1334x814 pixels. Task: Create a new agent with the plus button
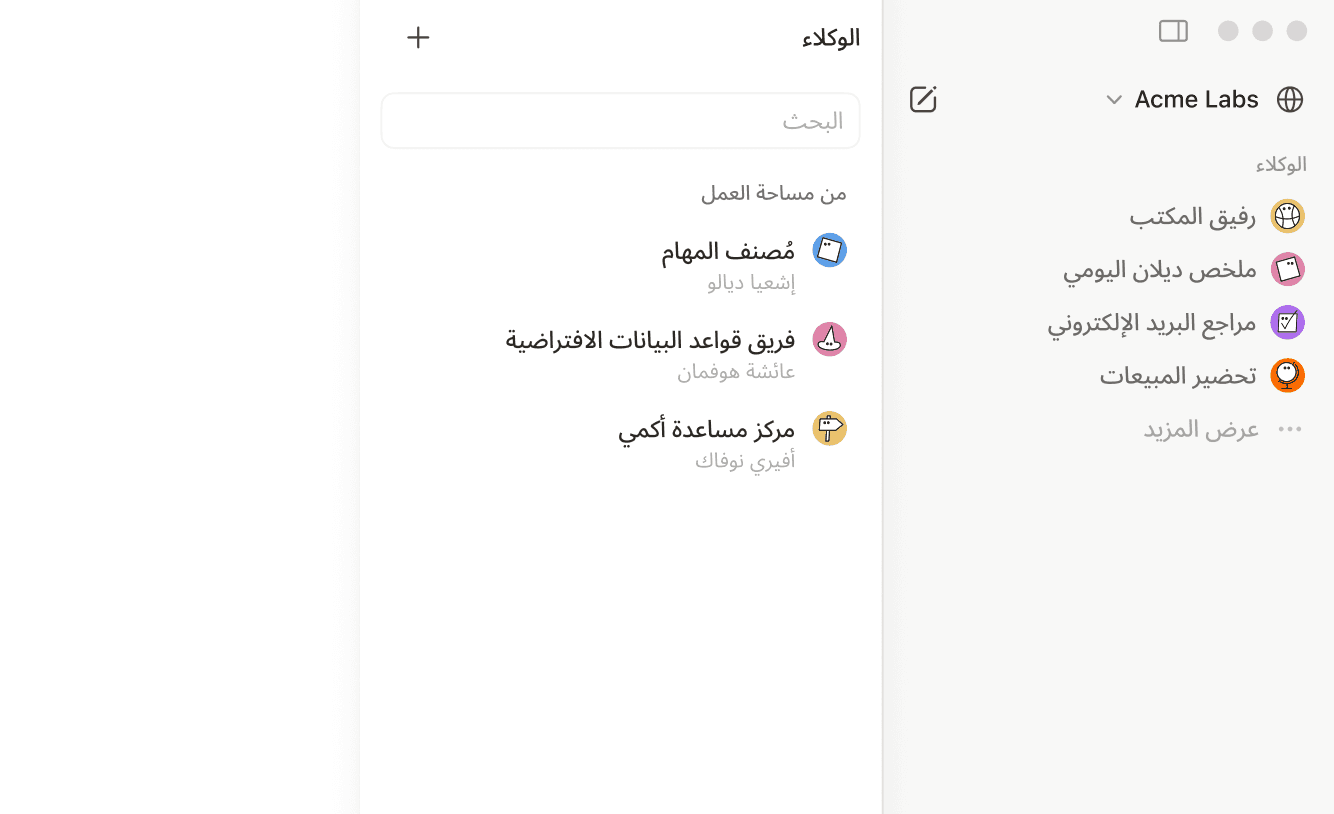point(418,37)
